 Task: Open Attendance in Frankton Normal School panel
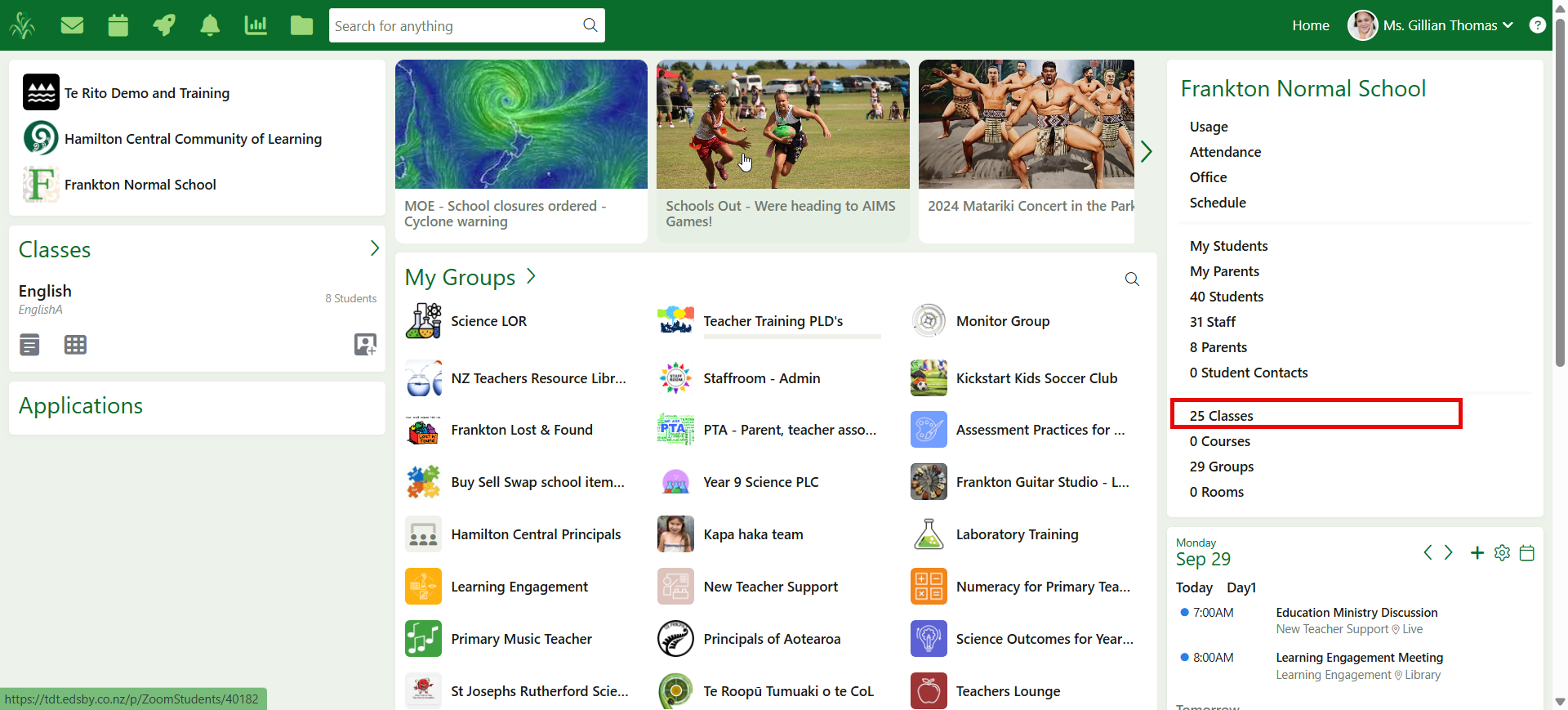(x=1225, y=152)
